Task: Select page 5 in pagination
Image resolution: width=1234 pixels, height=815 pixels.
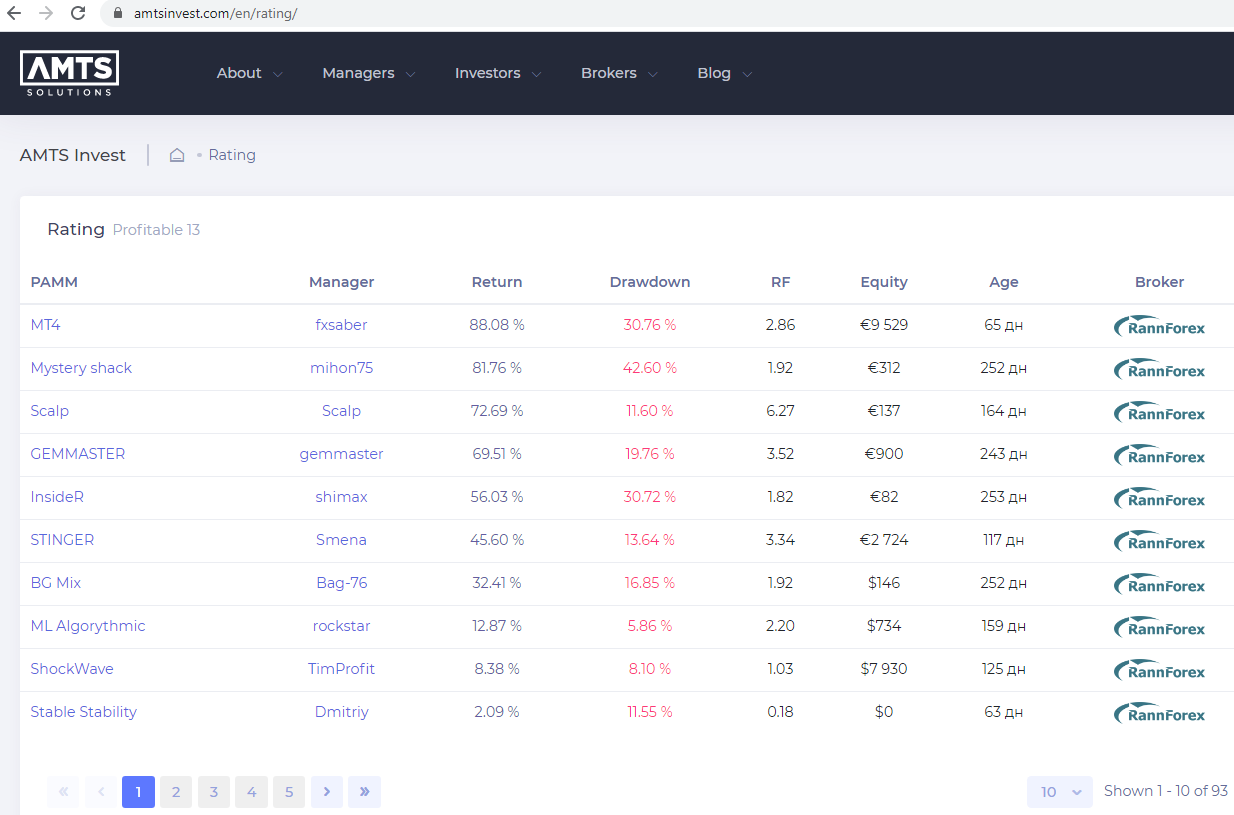Action: click(288, 792)
